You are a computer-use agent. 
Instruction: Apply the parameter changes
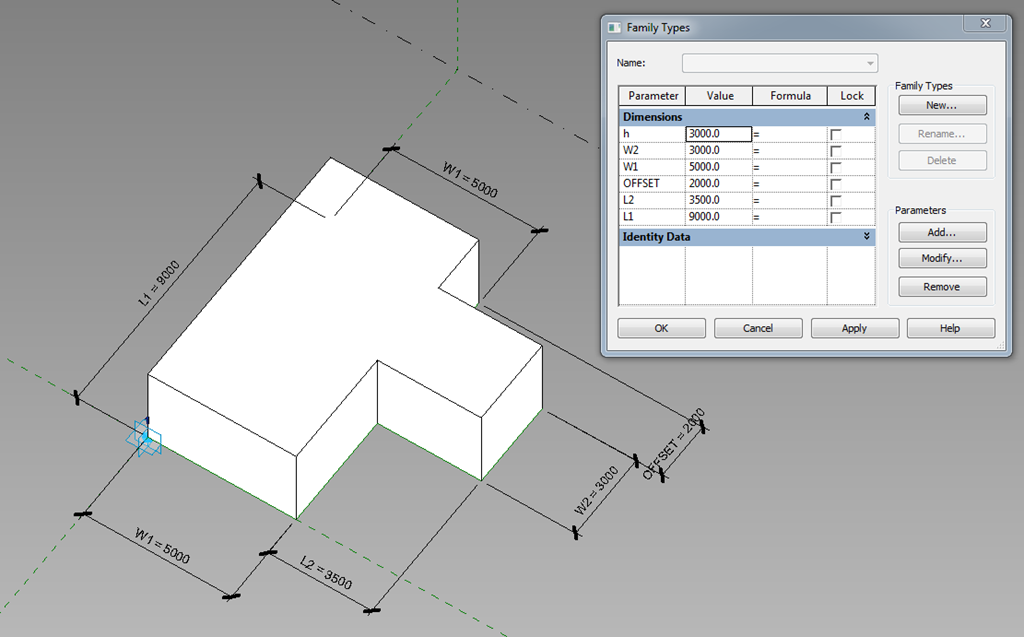click(x=853, y=328)
